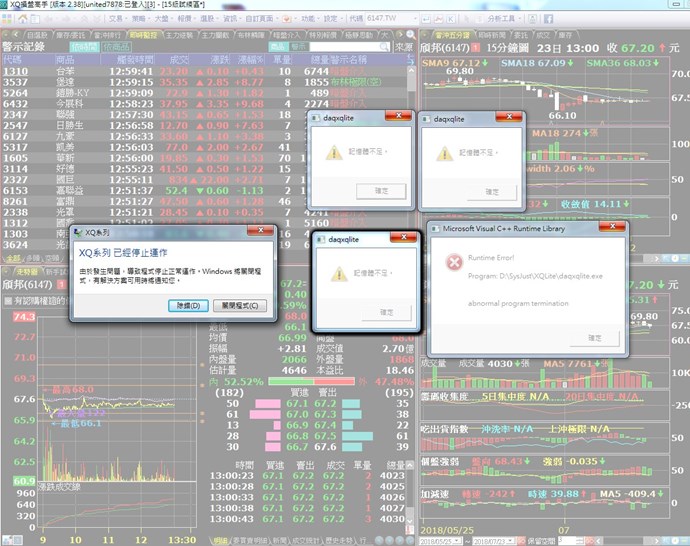
Task: Switch to the 主力關鍵 tab
Action: (x=216, y=35)
